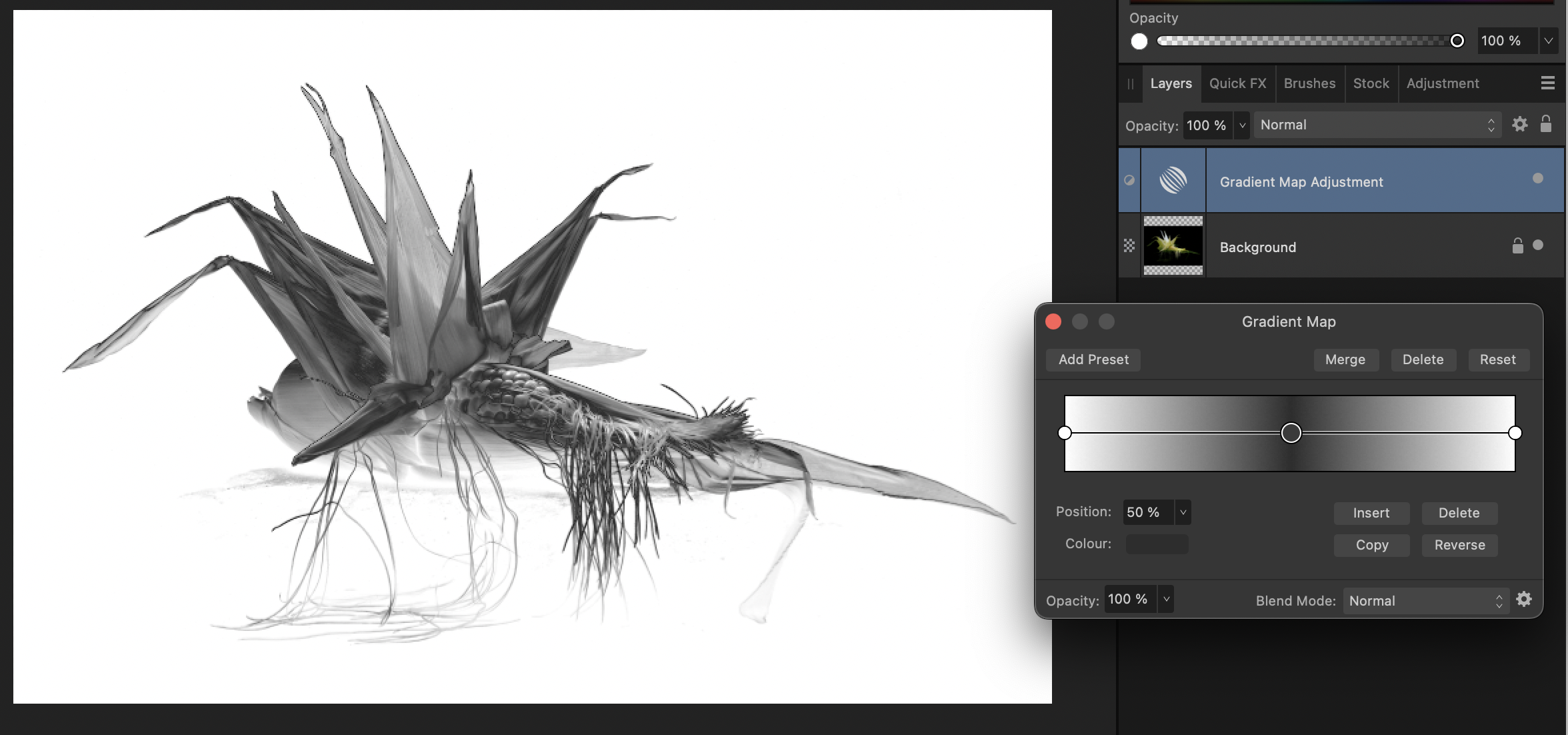The image size is (1568, 735).
Task: Click the Add Preset button
Action: (x=1093, y=359)
